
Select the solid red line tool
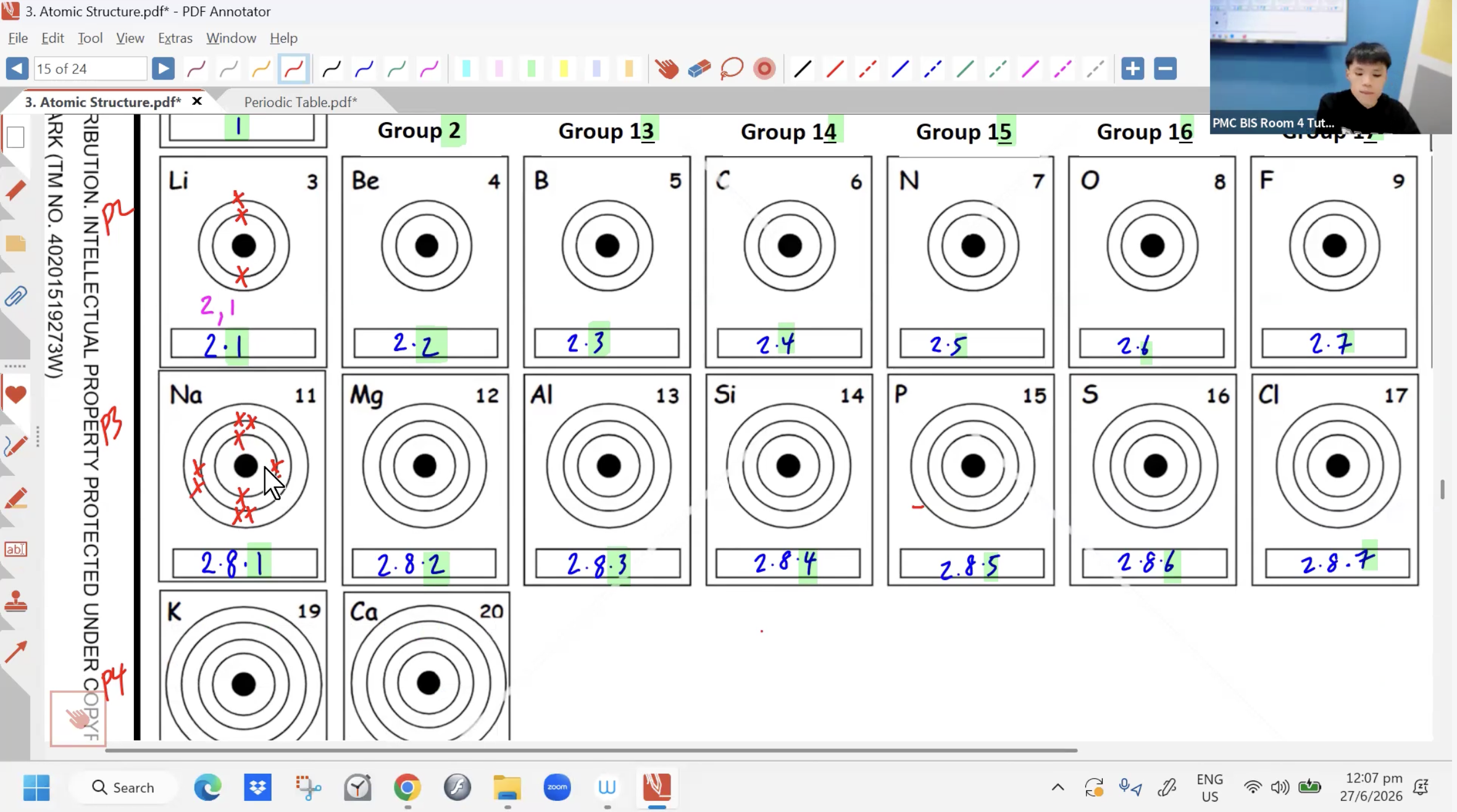835,68
